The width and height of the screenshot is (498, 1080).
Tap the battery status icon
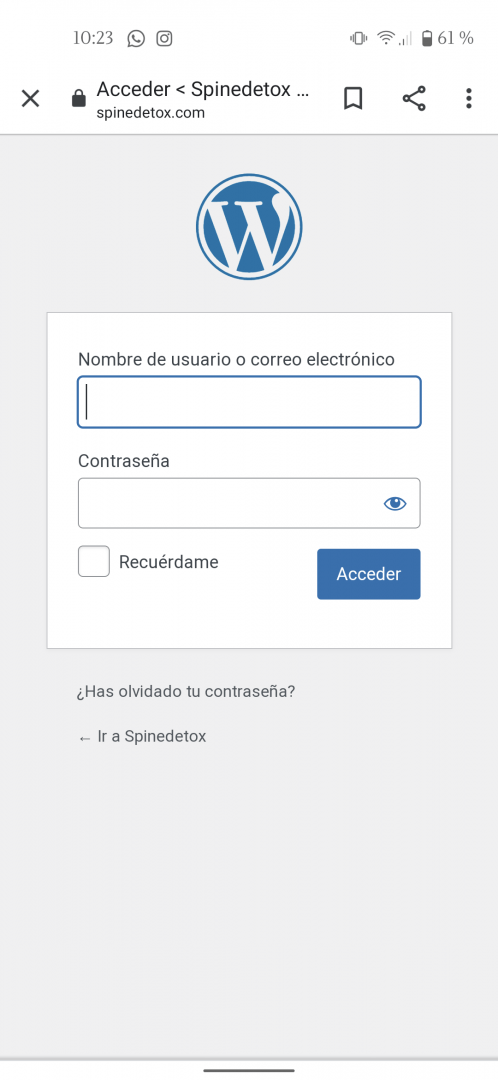coord(427,38)
